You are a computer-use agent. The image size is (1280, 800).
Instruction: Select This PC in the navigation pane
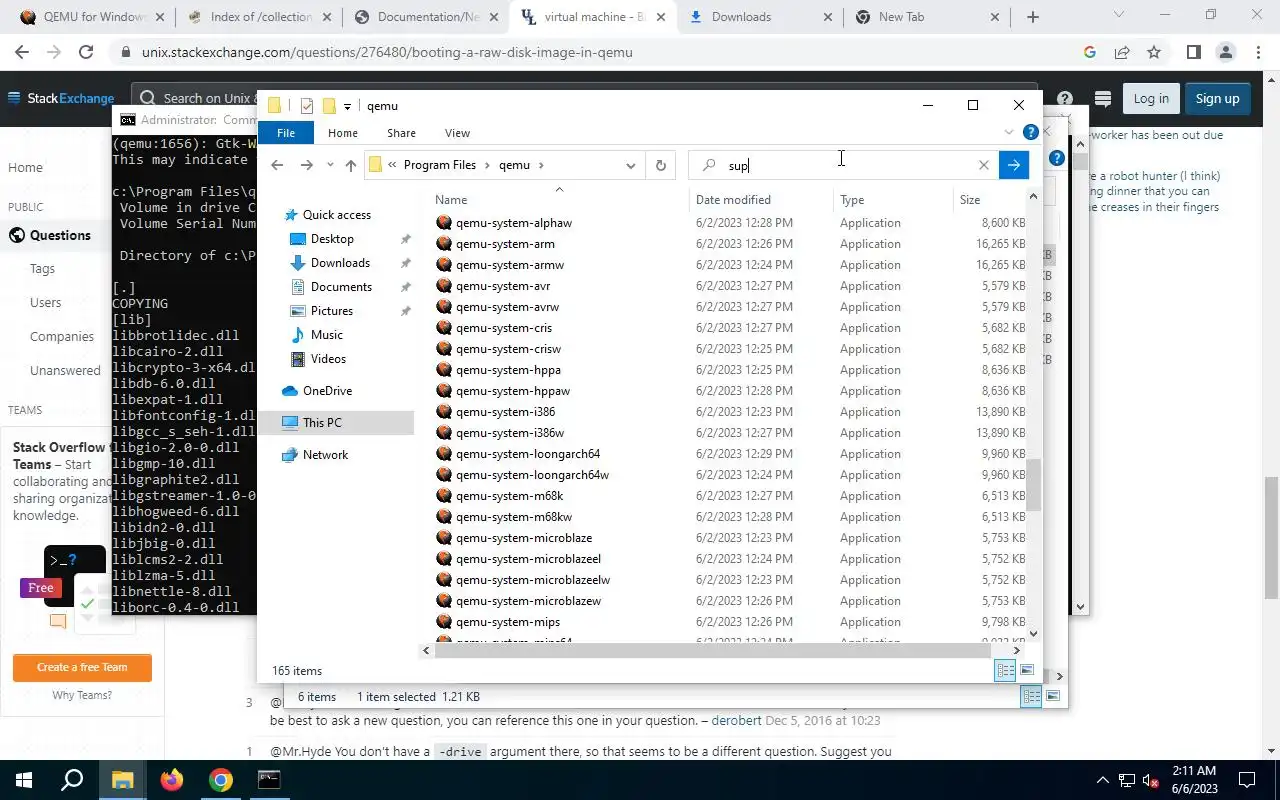322,423
